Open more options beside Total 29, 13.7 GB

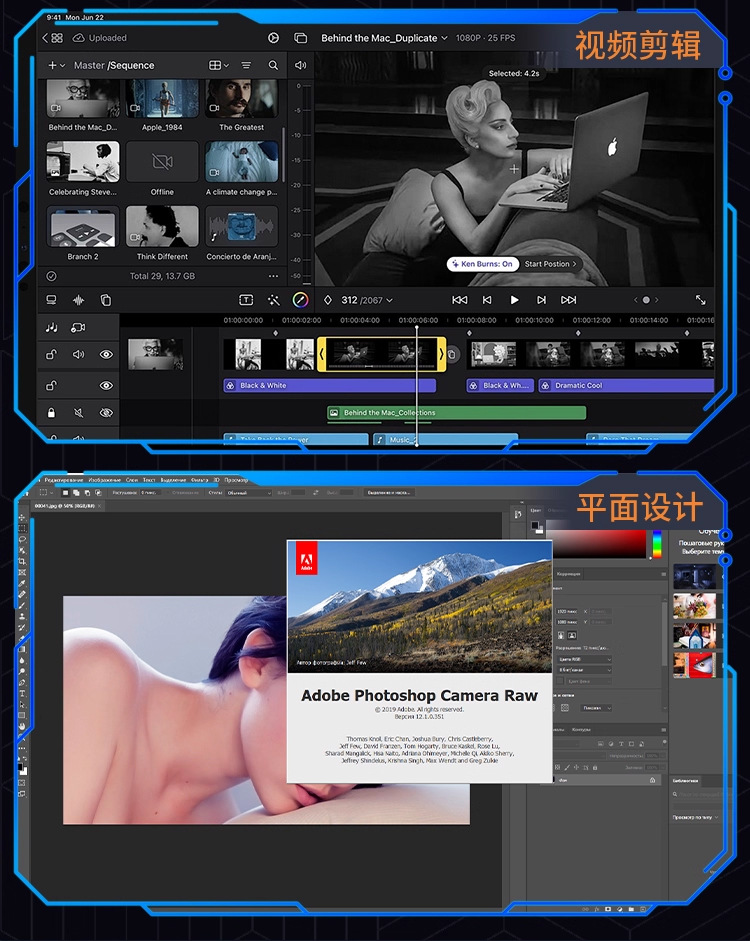[x=273, y=276]
